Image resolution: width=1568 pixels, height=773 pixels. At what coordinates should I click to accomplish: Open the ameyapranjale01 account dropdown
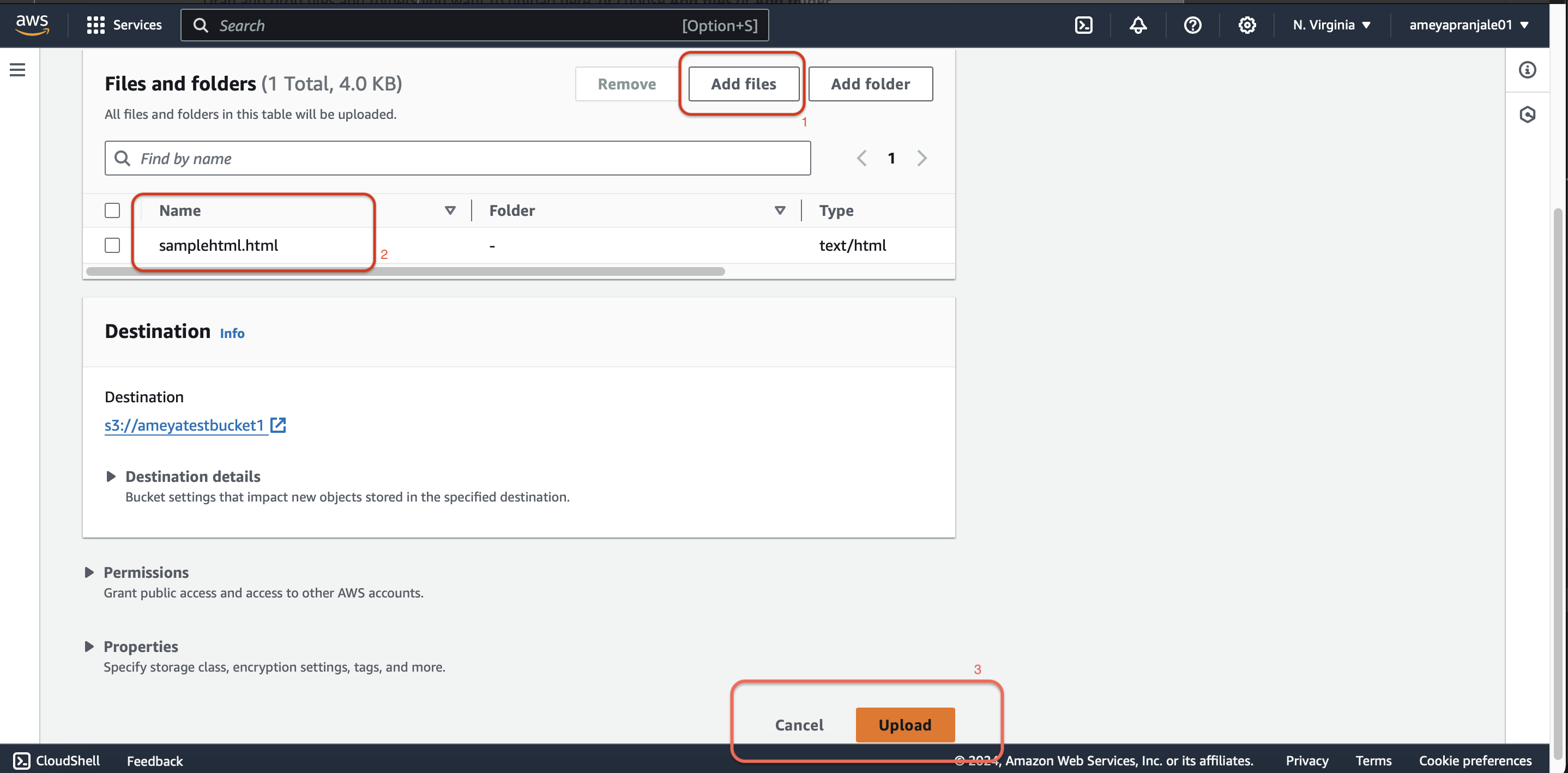click(x=1469, y=25)
